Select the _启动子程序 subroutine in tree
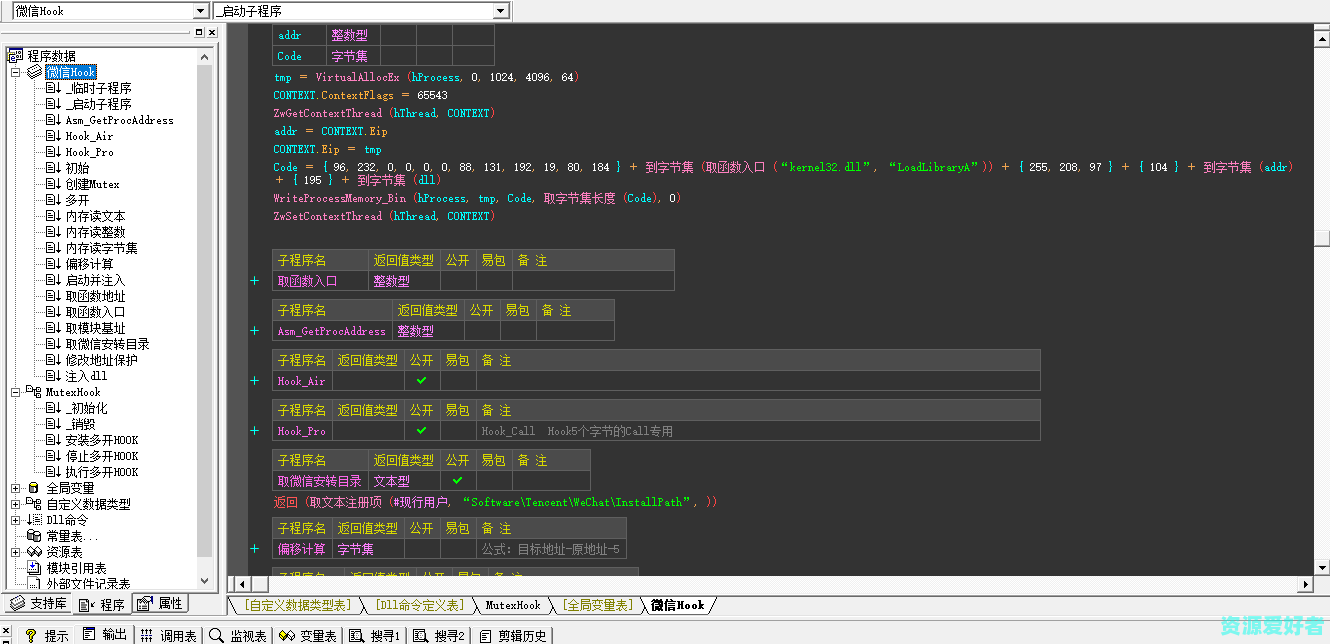The width and height of the screenshot is (1330, 644). 98,104
